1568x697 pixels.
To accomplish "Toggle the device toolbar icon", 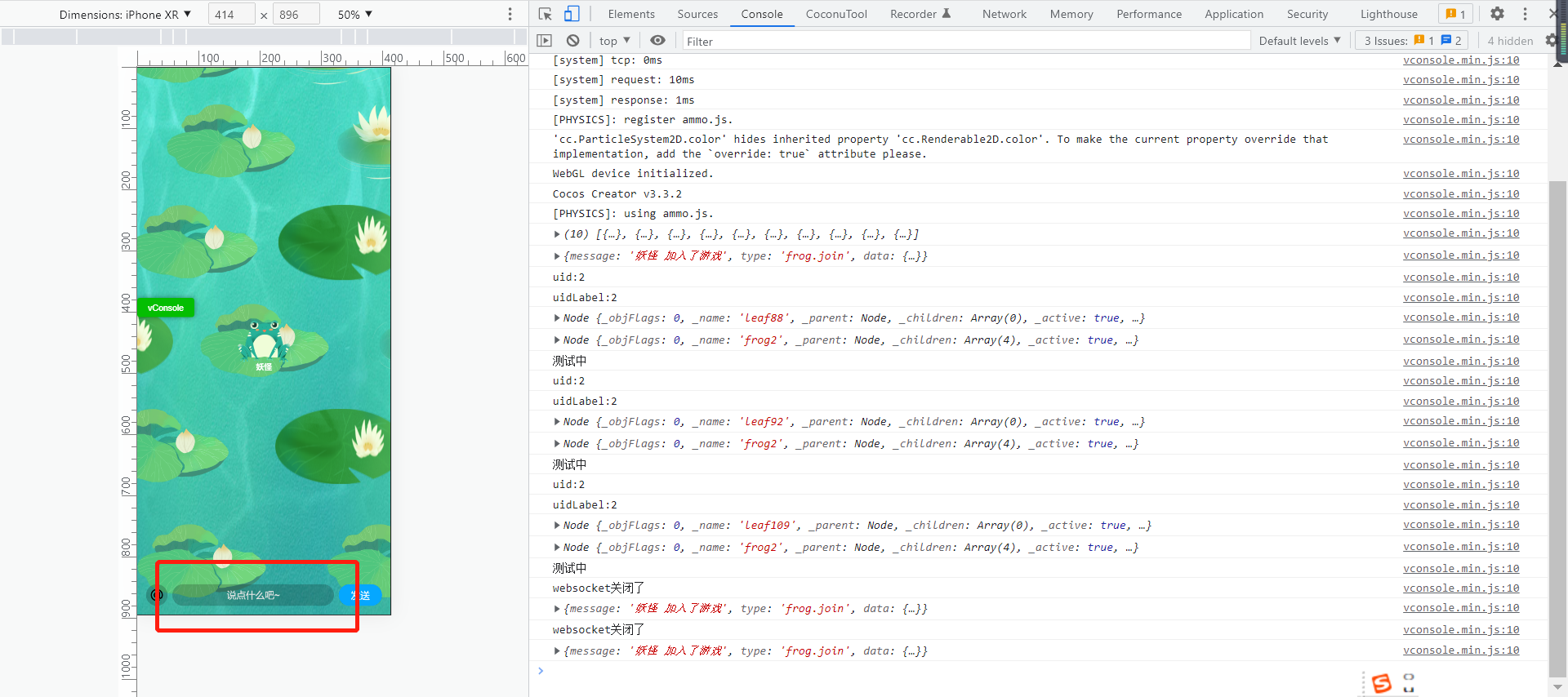I will 572,14.
